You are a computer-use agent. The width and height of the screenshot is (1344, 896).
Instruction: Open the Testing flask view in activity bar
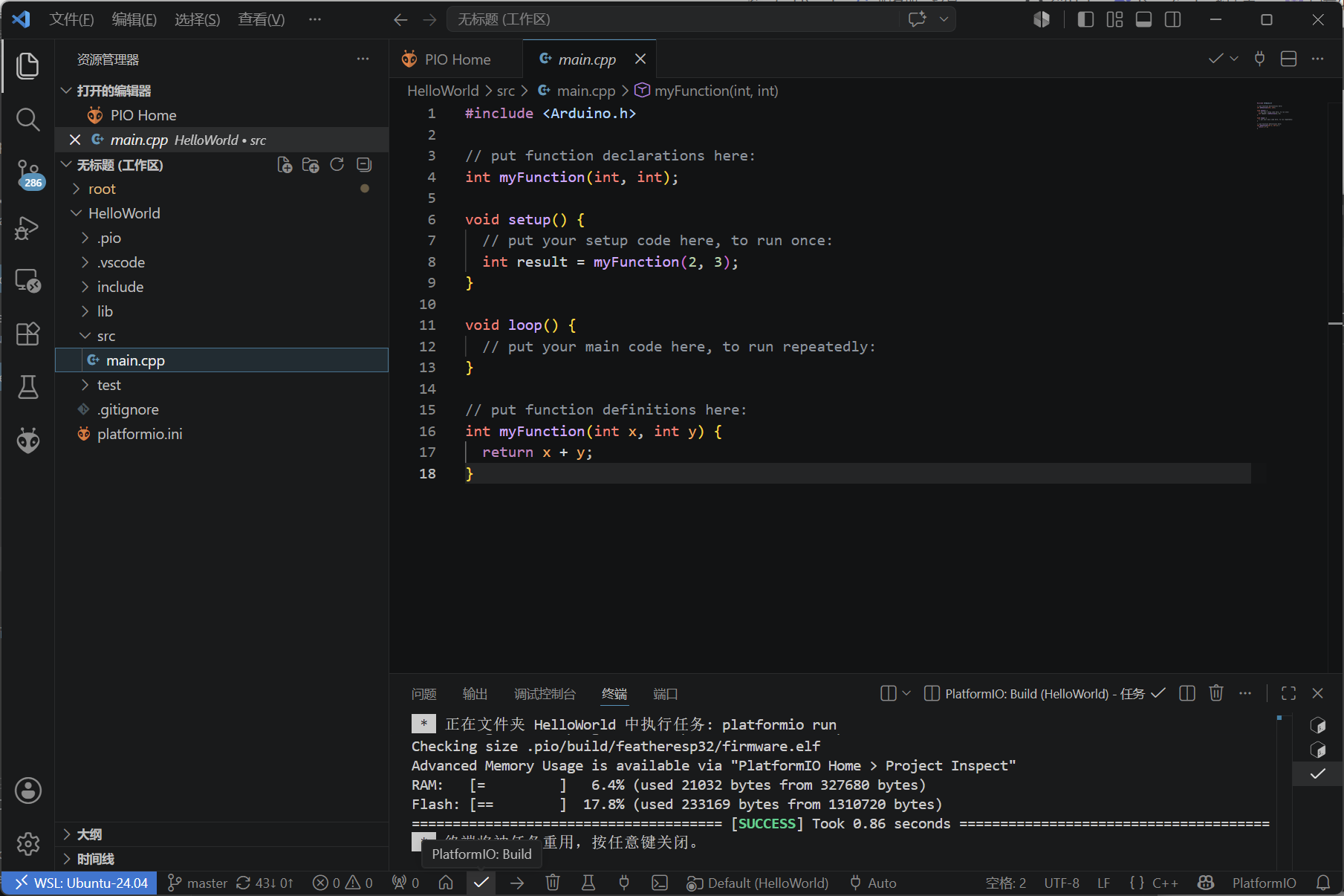click(28, 387)
